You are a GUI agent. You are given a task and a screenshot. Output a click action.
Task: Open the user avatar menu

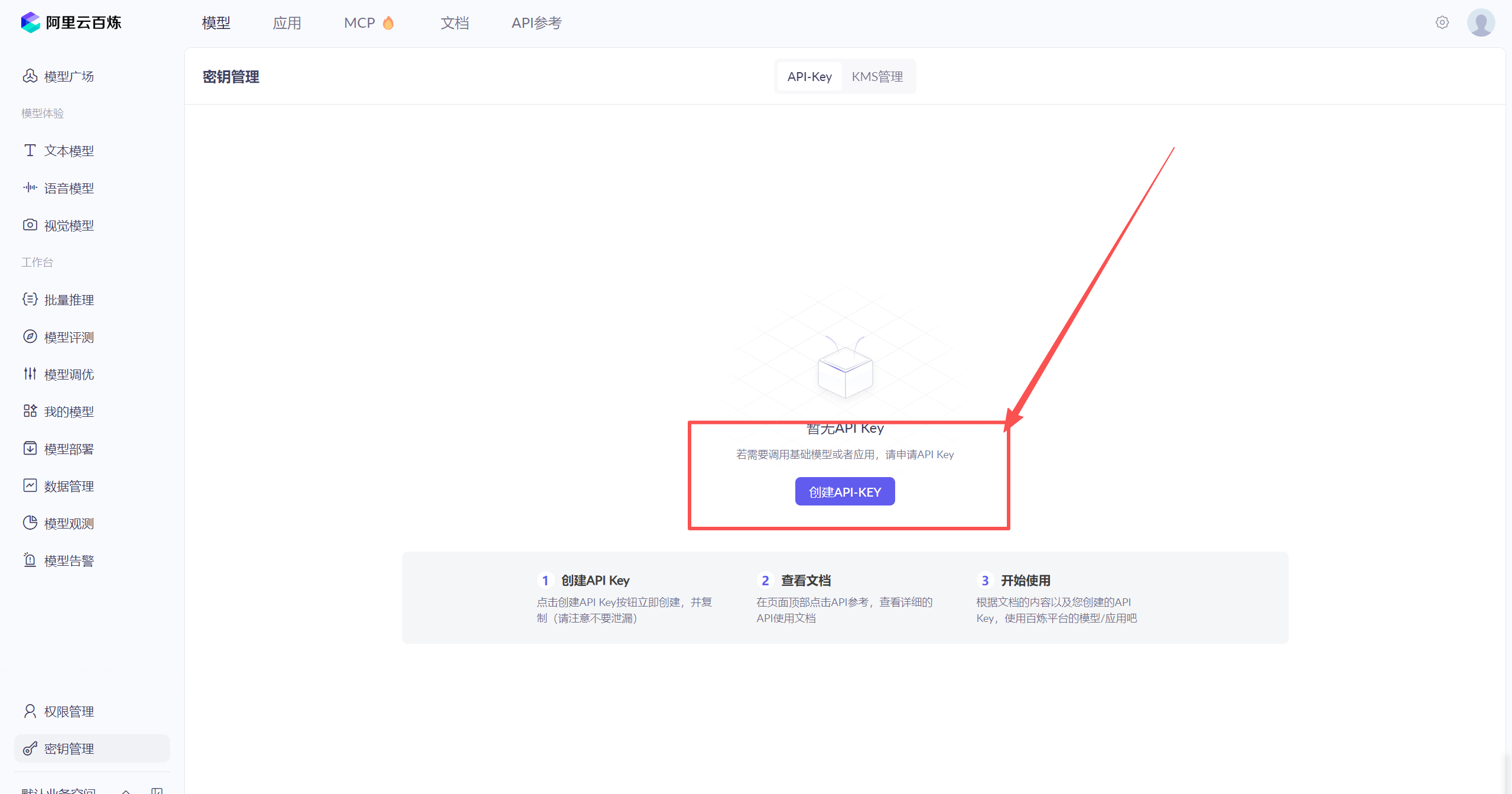tap(1481, 22)
